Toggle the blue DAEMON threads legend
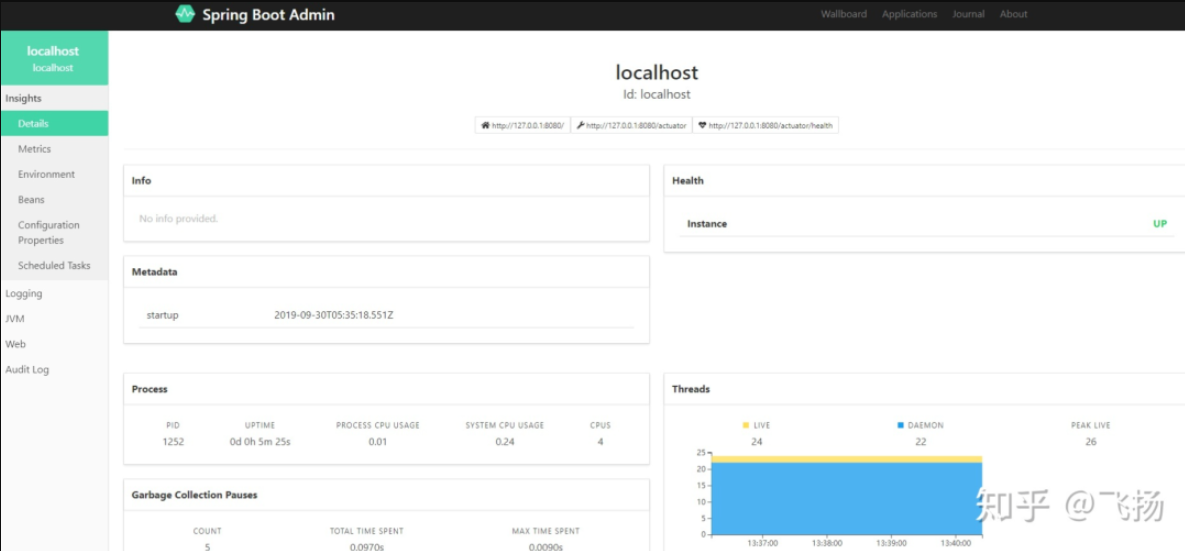Screen dimensions: 1185x551 pyautogui.click(x=920, y=425)
